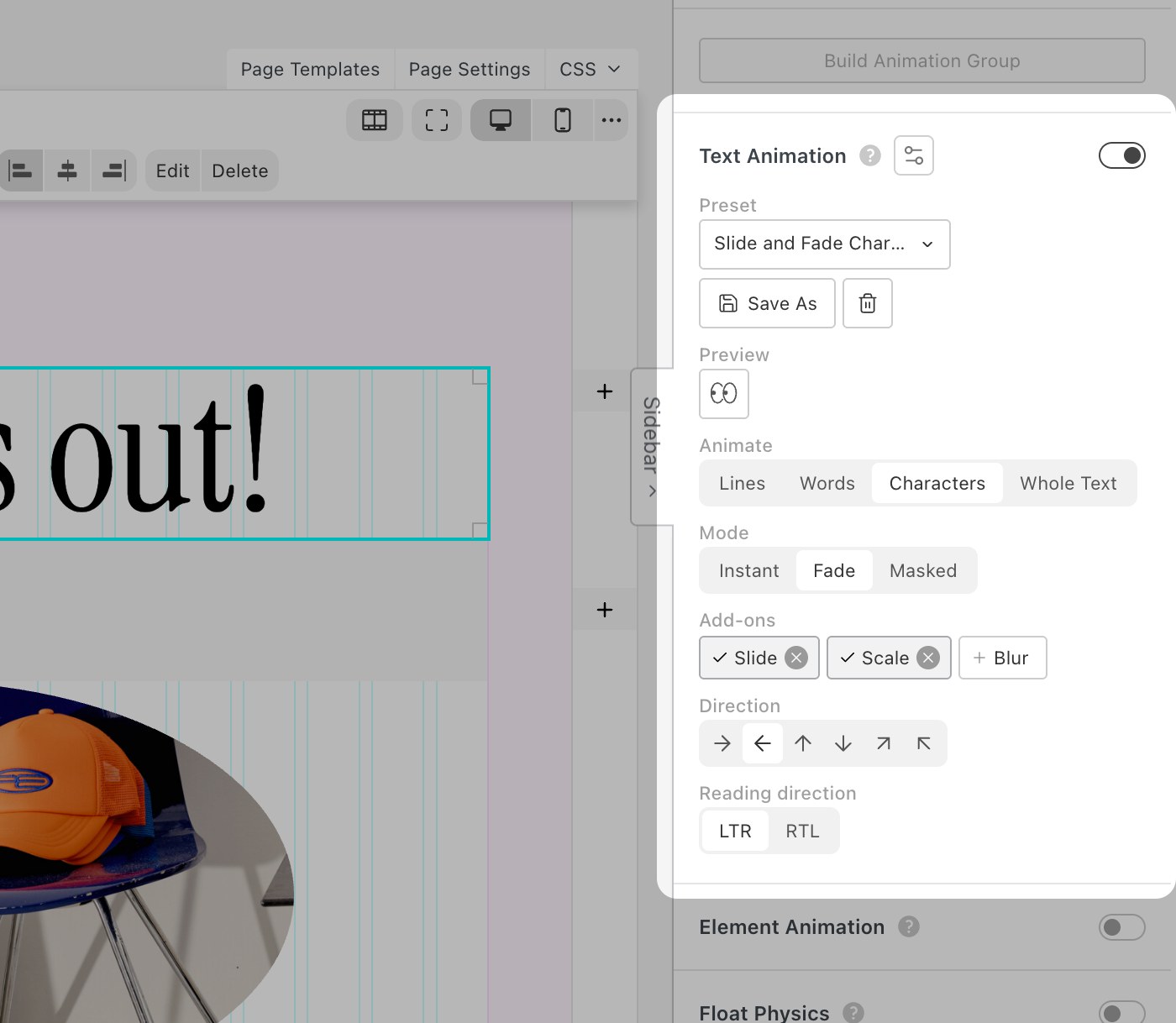1176x1023 pixels.
Task: Animate by Words
Action: pos(827,483)
